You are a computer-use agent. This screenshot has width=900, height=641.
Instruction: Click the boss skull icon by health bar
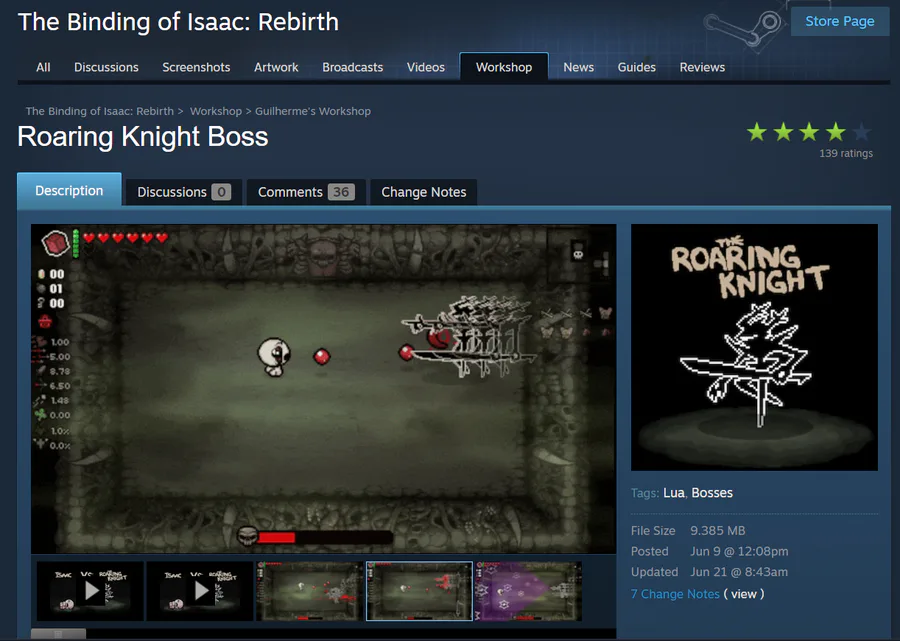coord(247,537)
